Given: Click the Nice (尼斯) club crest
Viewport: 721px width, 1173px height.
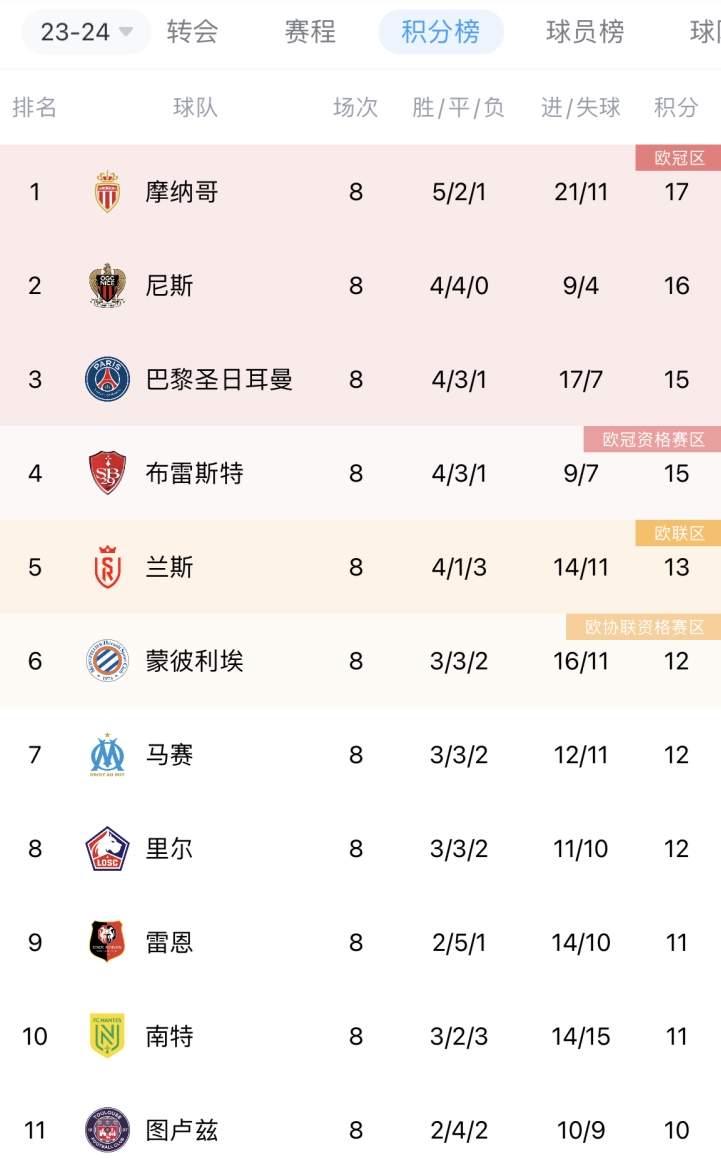Looking at the screenshot, I should point(107,285).
